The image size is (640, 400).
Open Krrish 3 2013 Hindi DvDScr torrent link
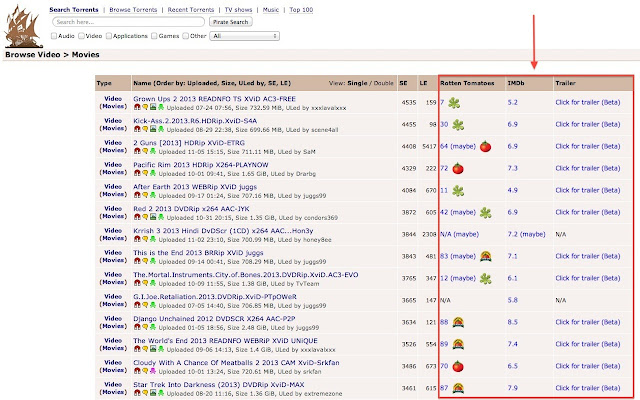223,231
